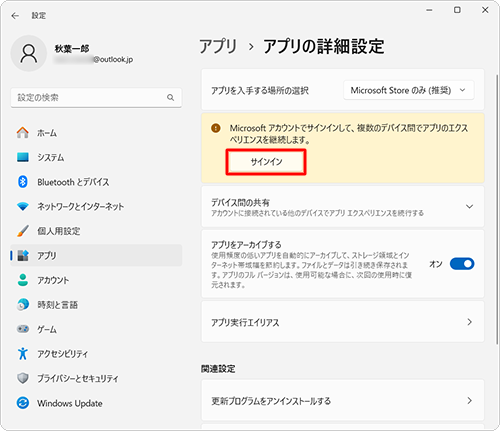Click the network Wi-Fi icon
Screen dimensions: 500x431
[x=23, y=207]
